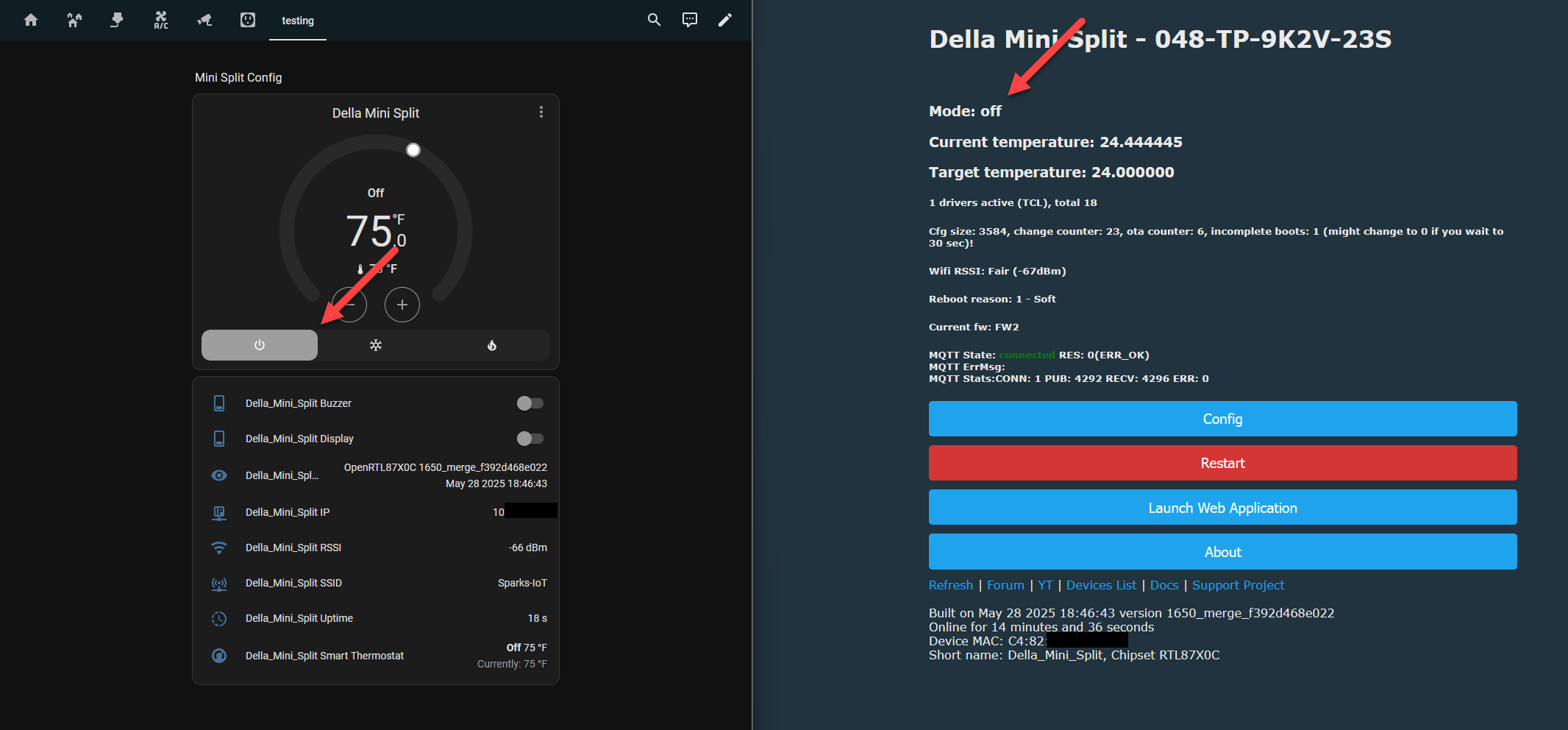Open the Docs link
The height and width of the screenshot is (730, 1568).
1164,585
